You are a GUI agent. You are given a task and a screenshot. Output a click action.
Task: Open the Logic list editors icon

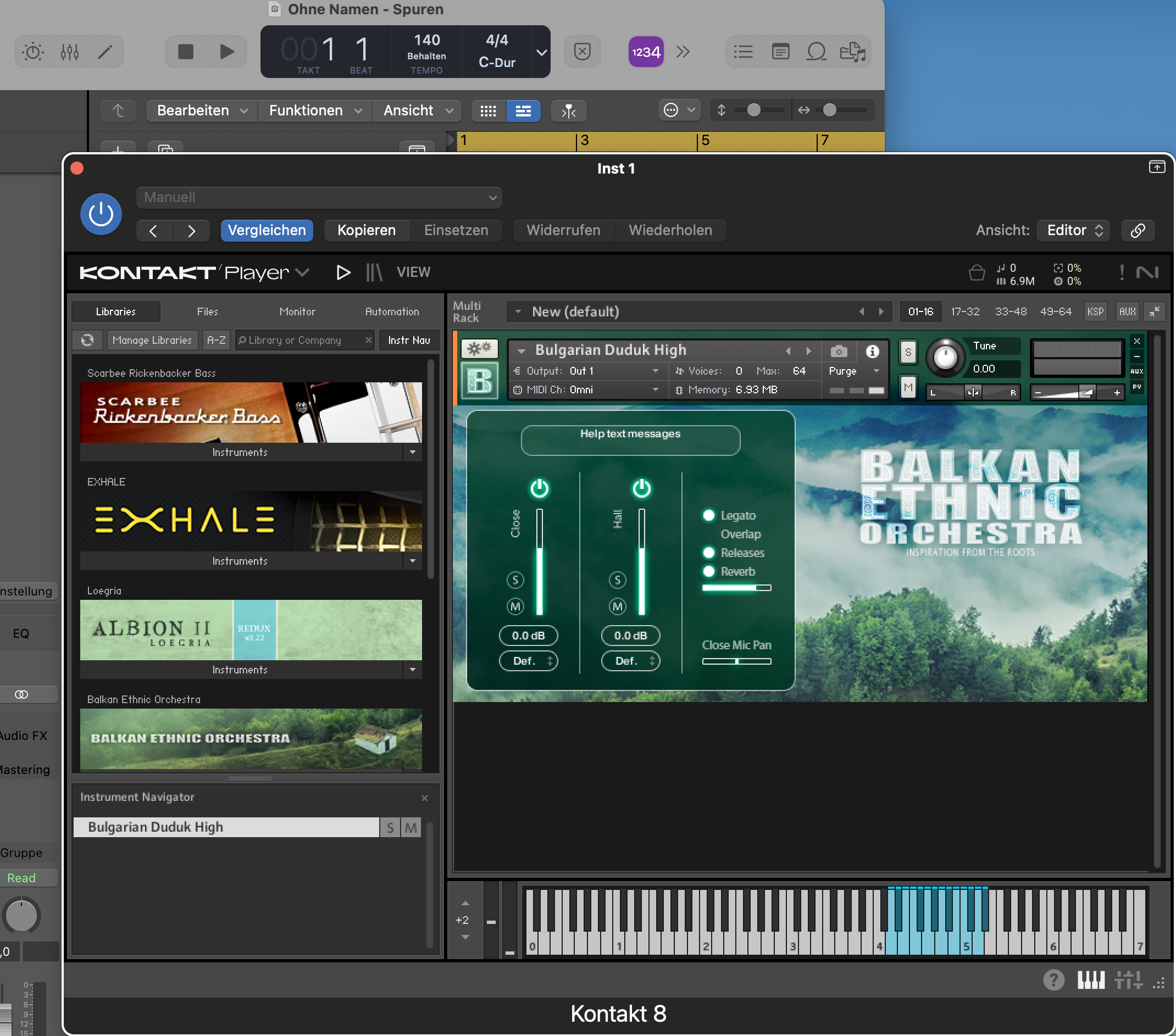744,52
